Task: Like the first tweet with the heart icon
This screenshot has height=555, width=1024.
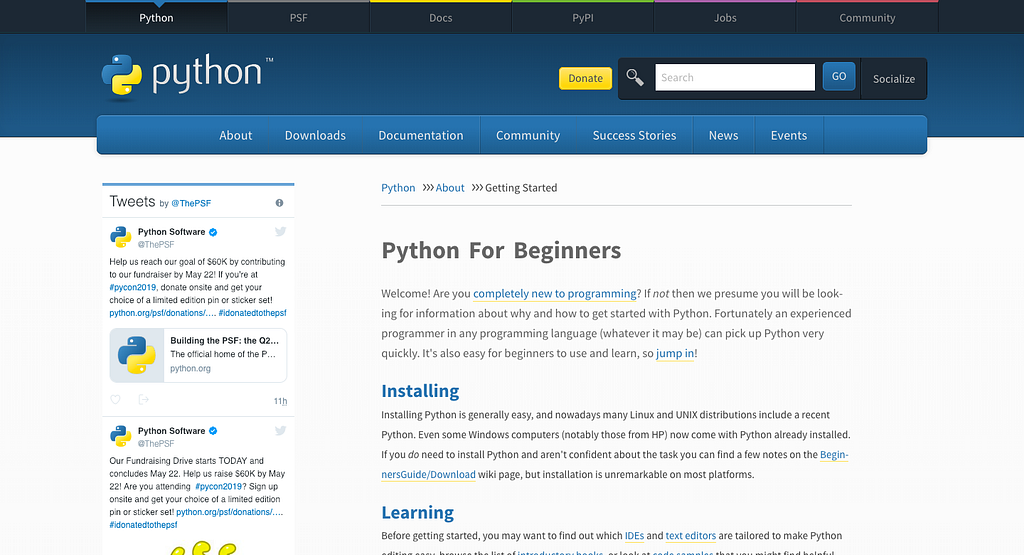Action: click(x=116, y=400)
